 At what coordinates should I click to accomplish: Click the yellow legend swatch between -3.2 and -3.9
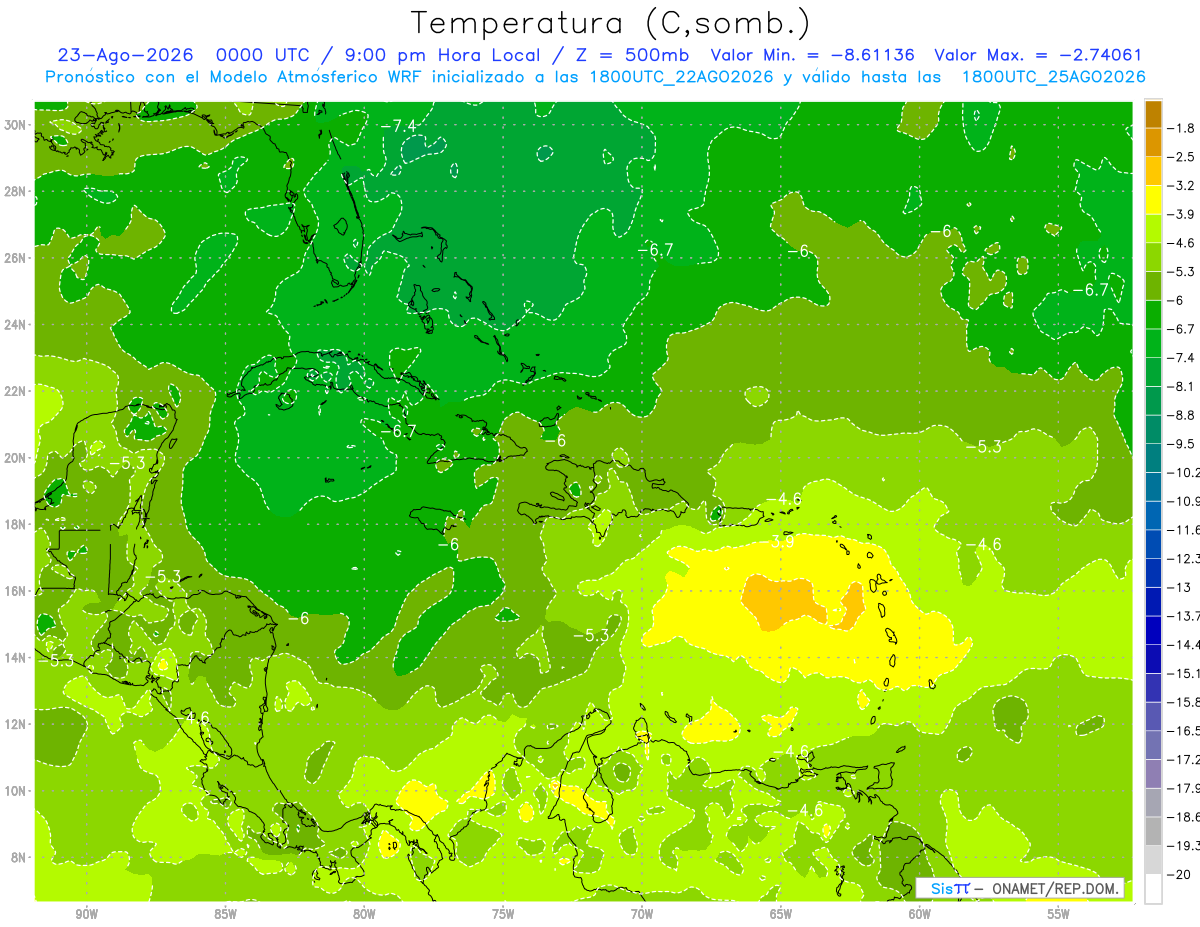coord(1153,200)
